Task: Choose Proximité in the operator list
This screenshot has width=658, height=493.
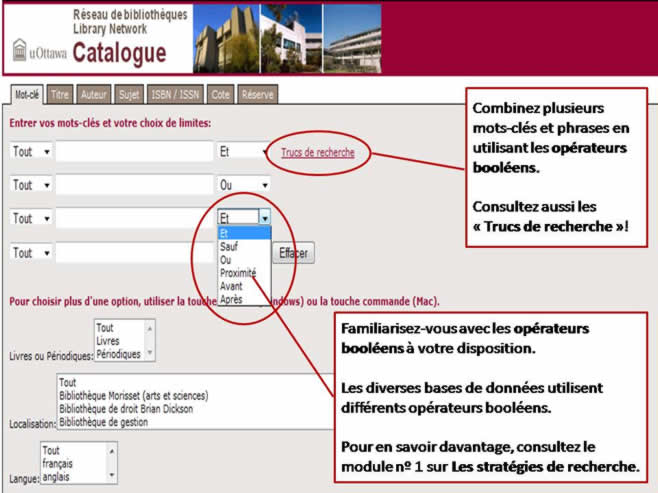Action: (x=244, y=273)
